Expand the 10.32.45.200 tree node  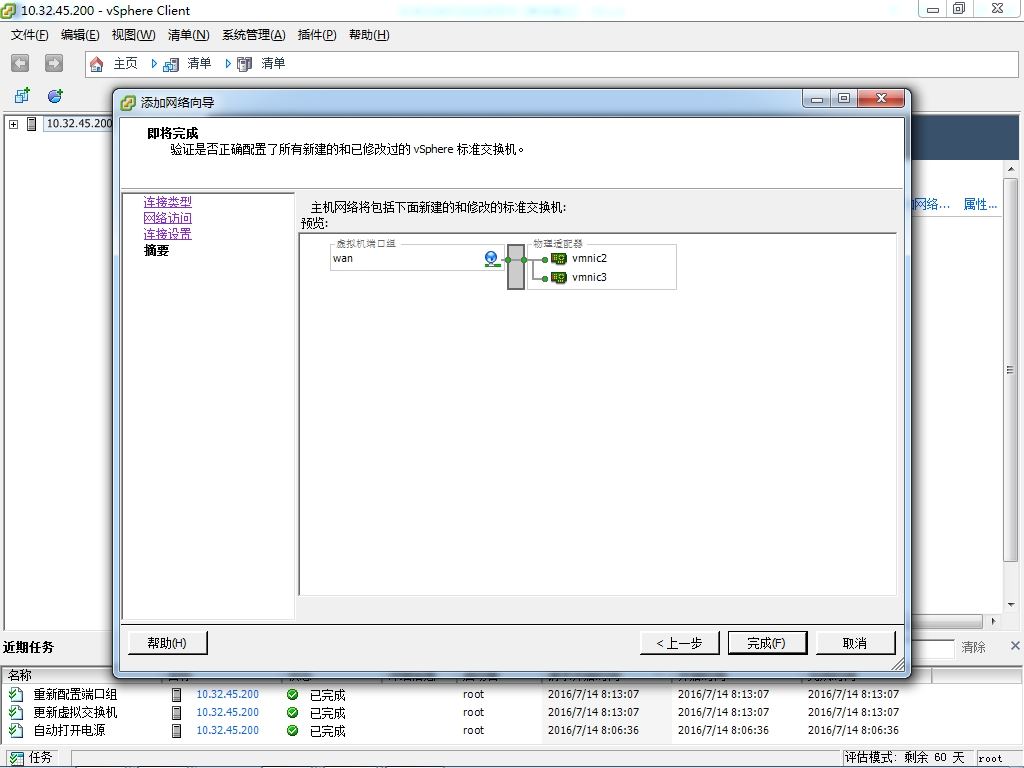pyautogui.click(x=13, y=123)
